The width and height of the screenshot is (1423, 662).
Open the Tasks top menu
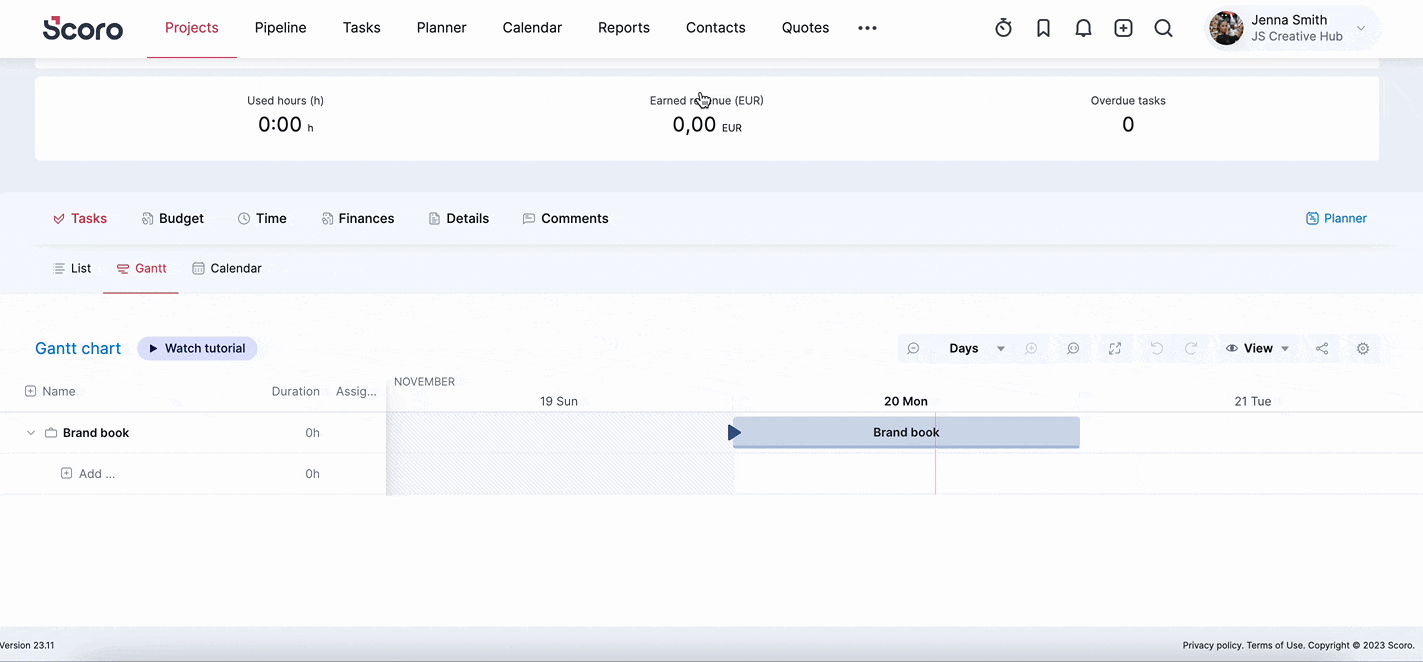(361, 28)
